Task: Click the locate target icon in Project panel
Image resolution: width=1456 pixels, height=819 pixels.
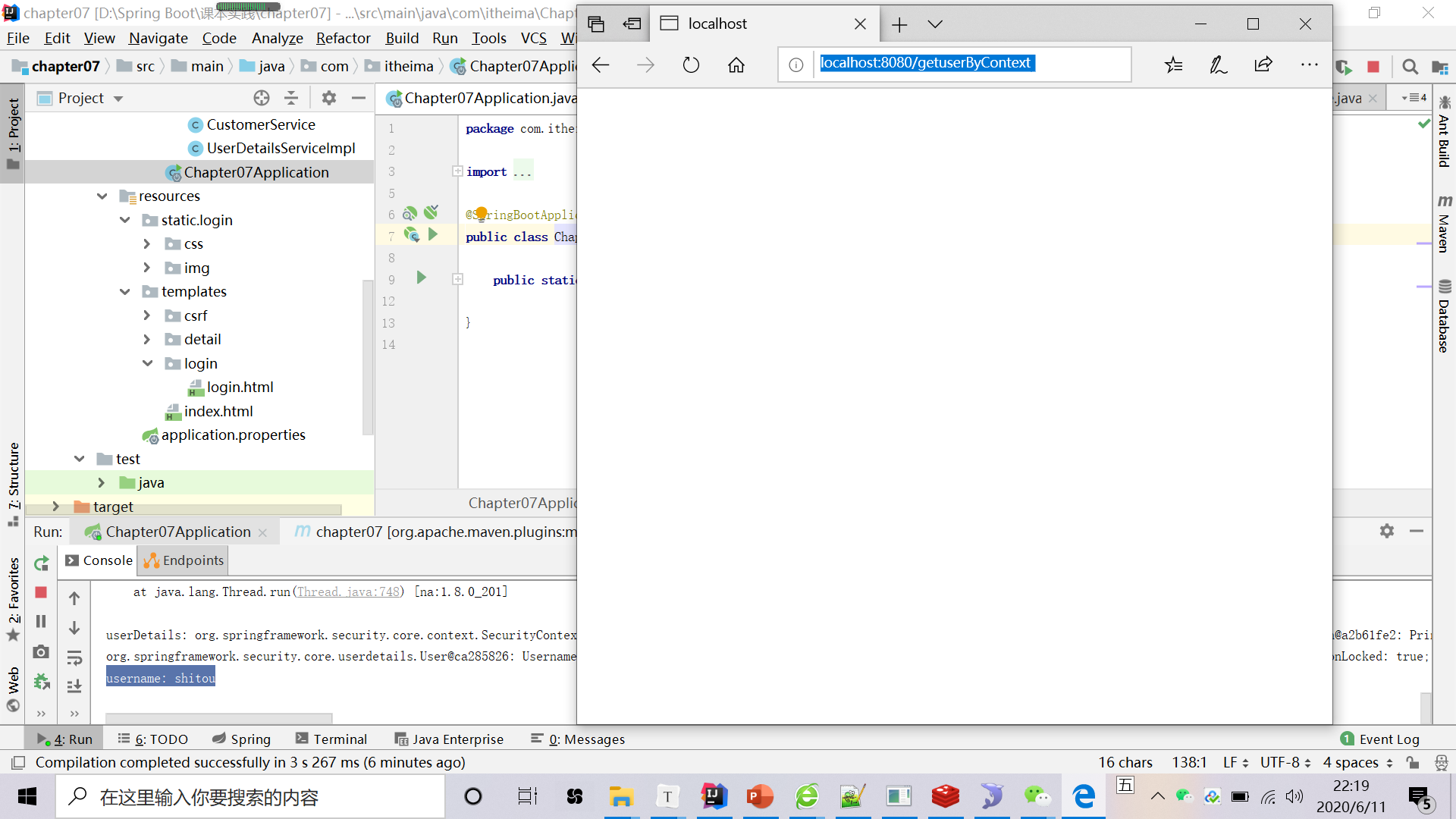Action: pyautogui.click(x=262, y=98)
